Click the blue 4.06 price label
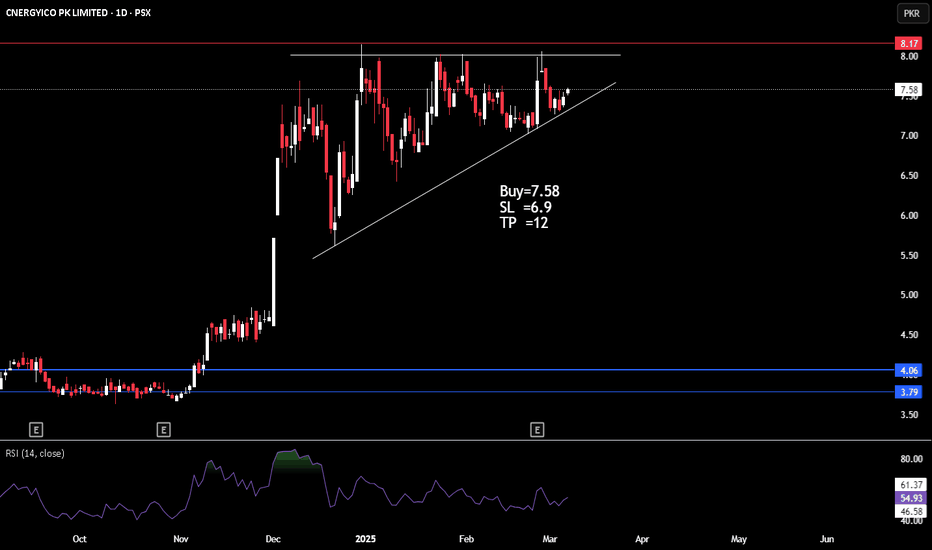This screenshot has height=550, width=932. point(909,370)
